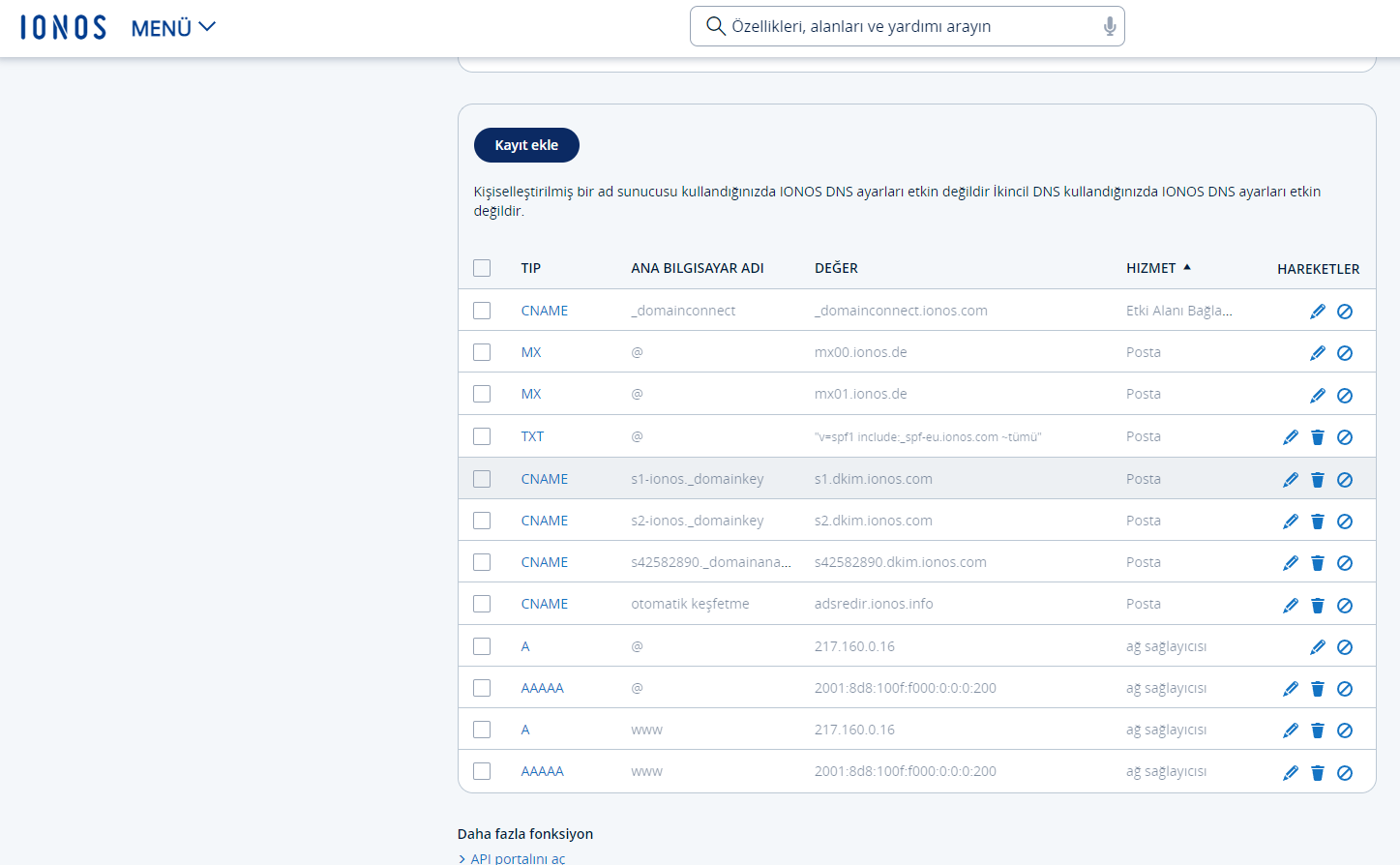Edit the mx01.ionos.de MX record

pyautogui.click(x=1317, y=395)
